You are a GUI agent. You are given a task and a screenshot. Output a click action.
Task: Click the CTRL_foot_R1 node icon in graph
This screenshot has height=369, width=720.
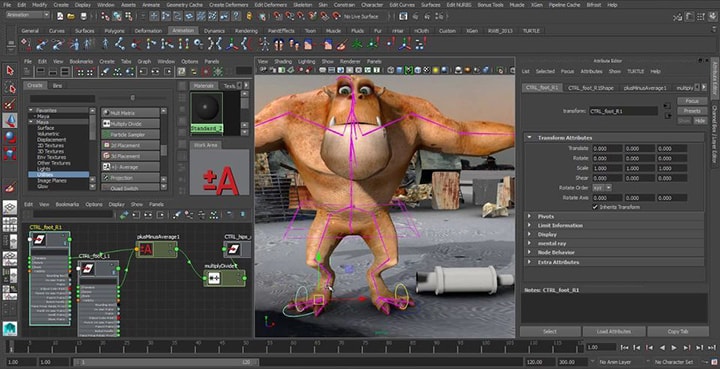pyautogui.click(x=39, y=239)
